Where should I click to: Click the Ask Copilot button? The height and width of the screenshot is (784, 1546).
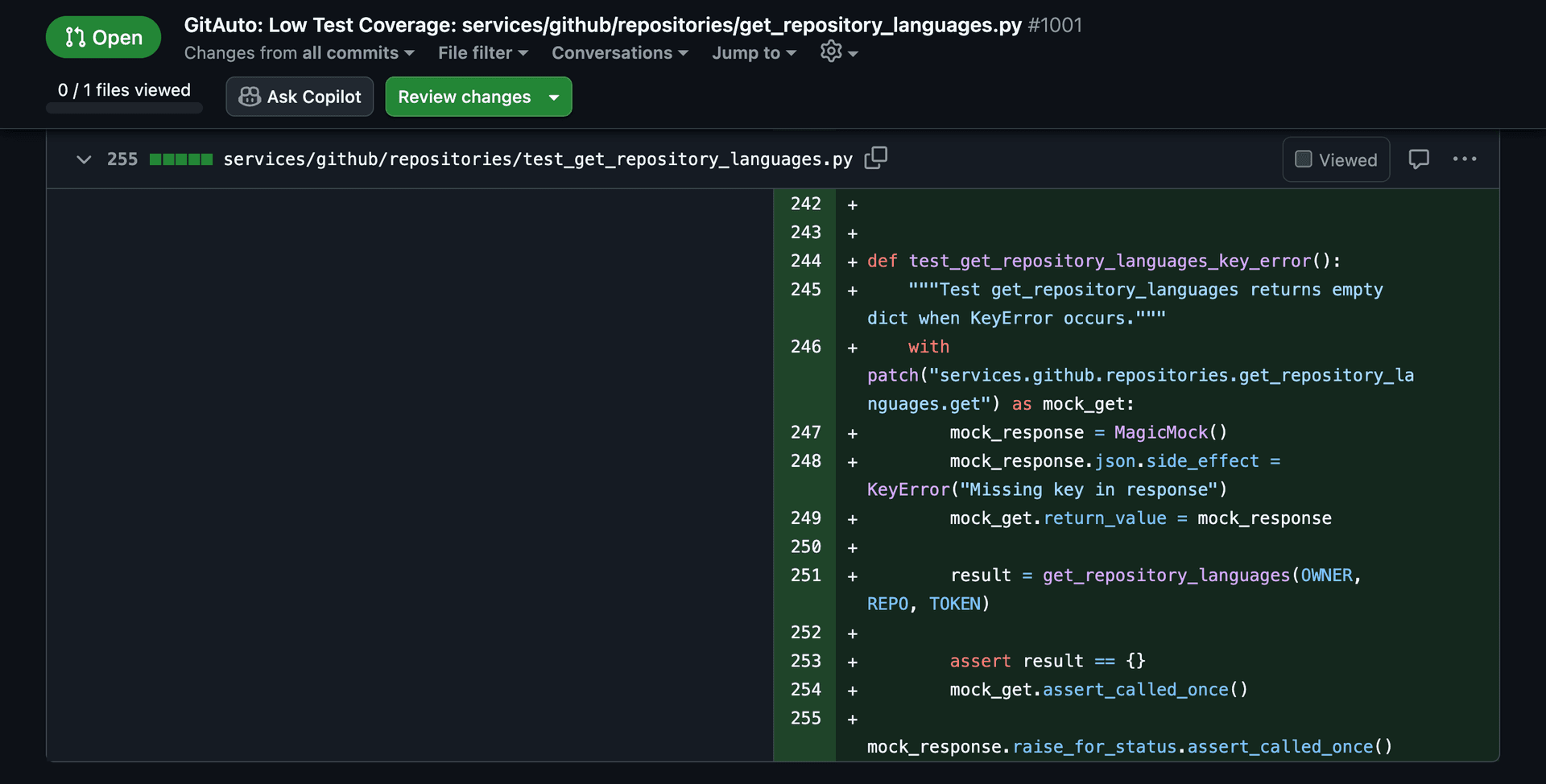[x=300, y=97]
